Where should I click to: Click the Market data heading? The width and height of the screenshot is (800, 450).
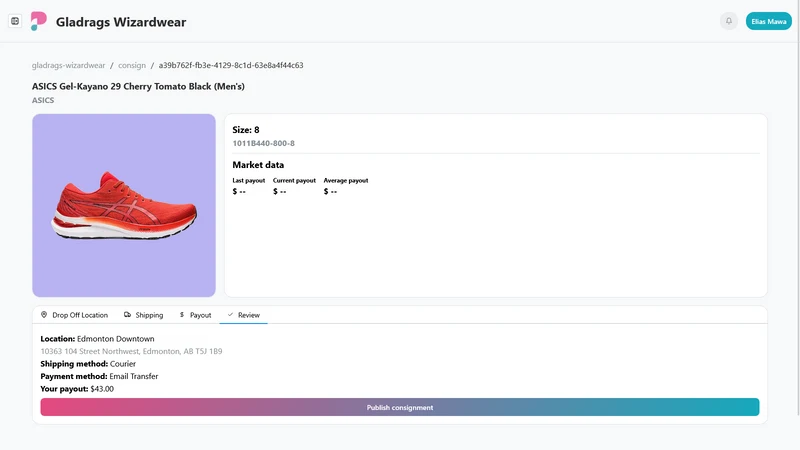(x=258, y=165)
